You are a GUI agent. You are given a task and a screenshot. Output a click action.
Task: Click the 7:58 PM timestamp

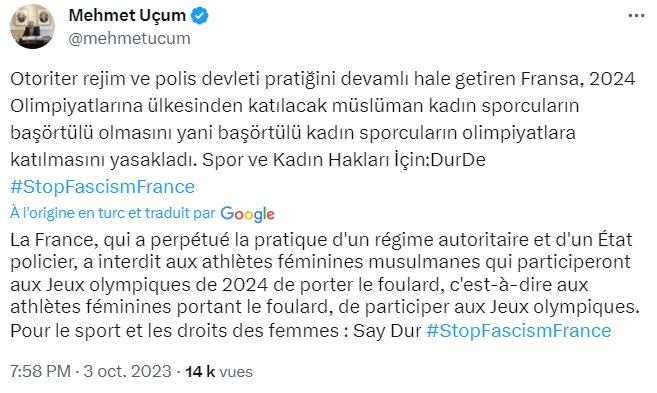(x=40, y=371)
